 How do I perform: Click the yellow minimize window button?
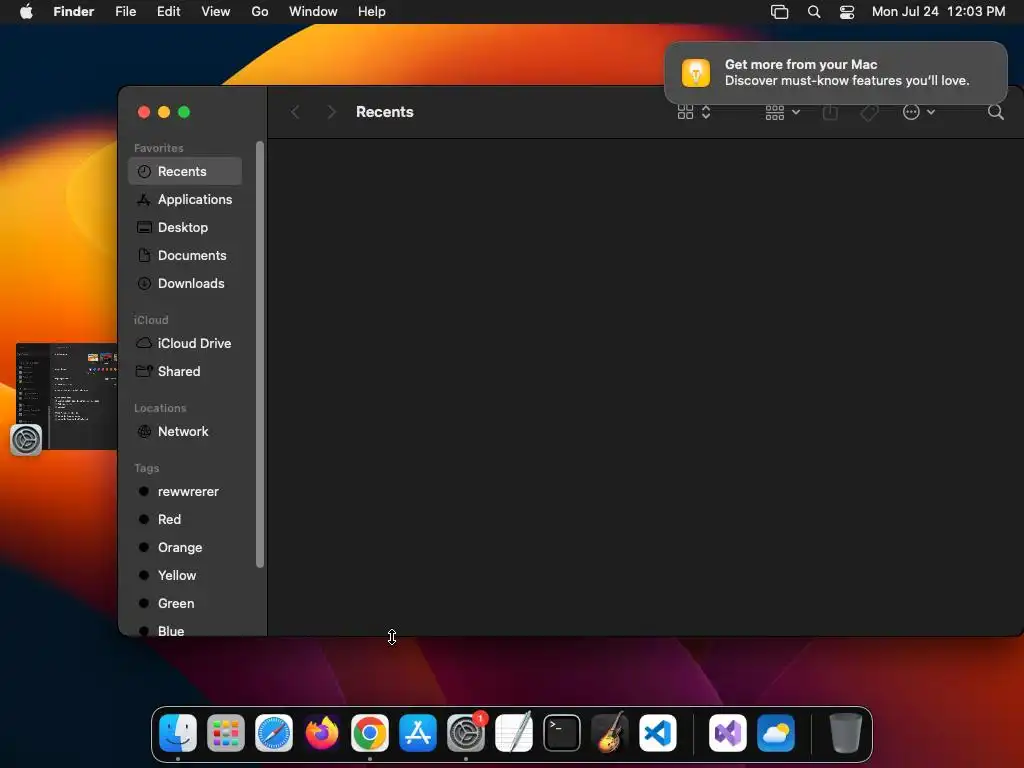pyautogui.click(x=164, y=112)
